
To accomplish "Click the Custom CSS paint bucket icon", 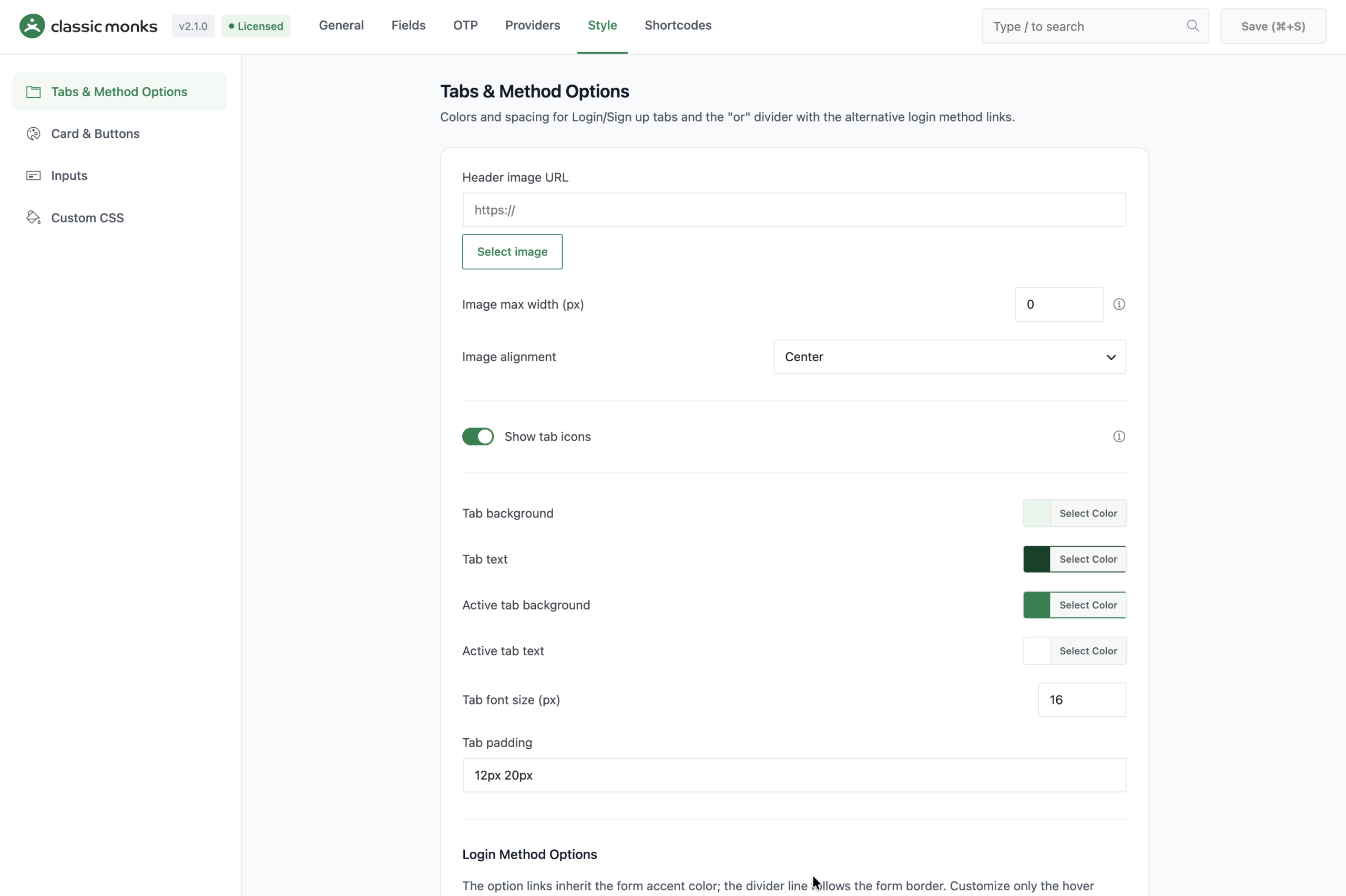I will (x=34, y=218).
